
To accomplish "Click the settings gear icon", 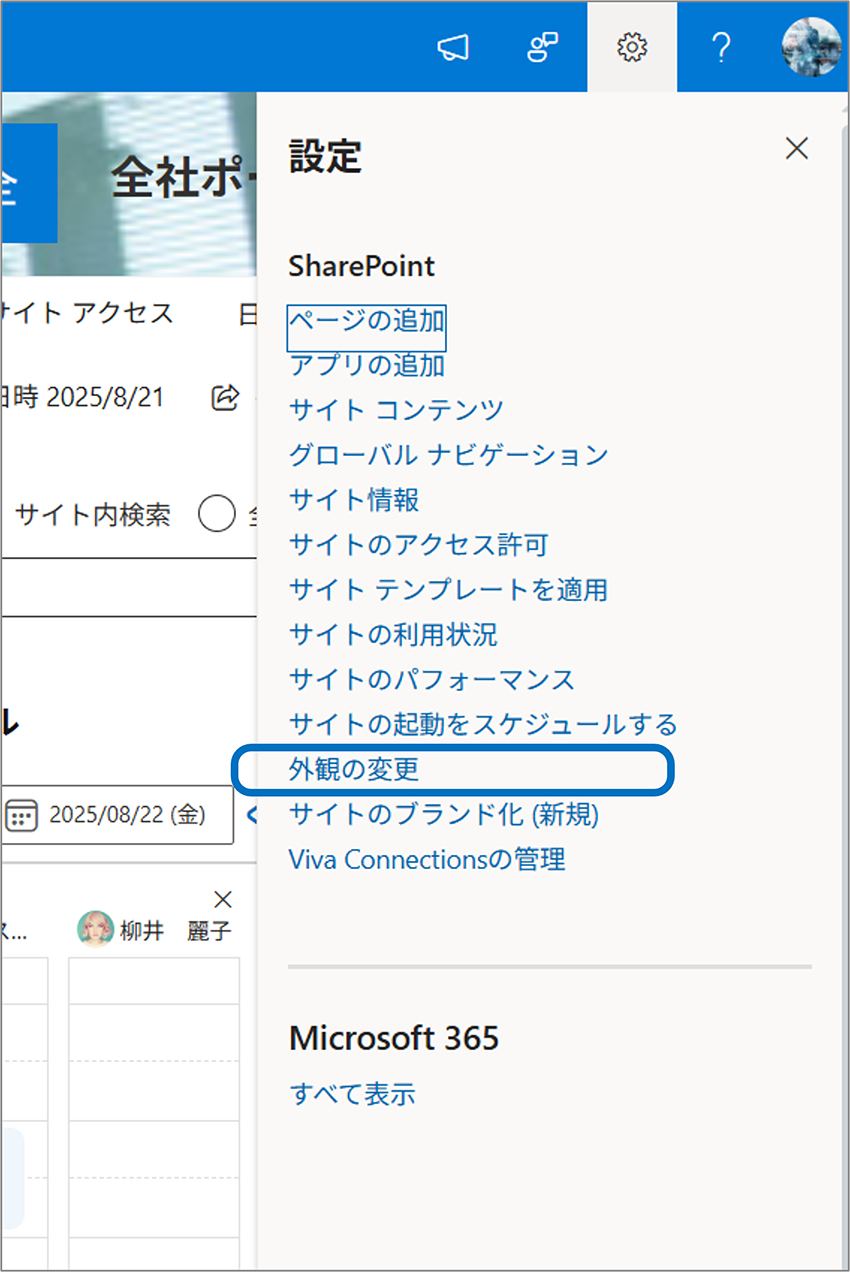I will 632,47.
